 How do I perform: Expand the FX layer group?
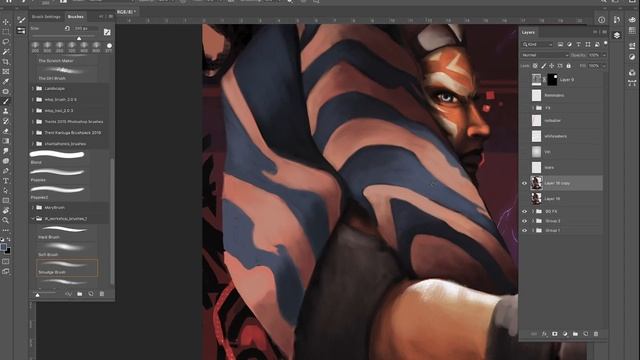pos(533,108)
